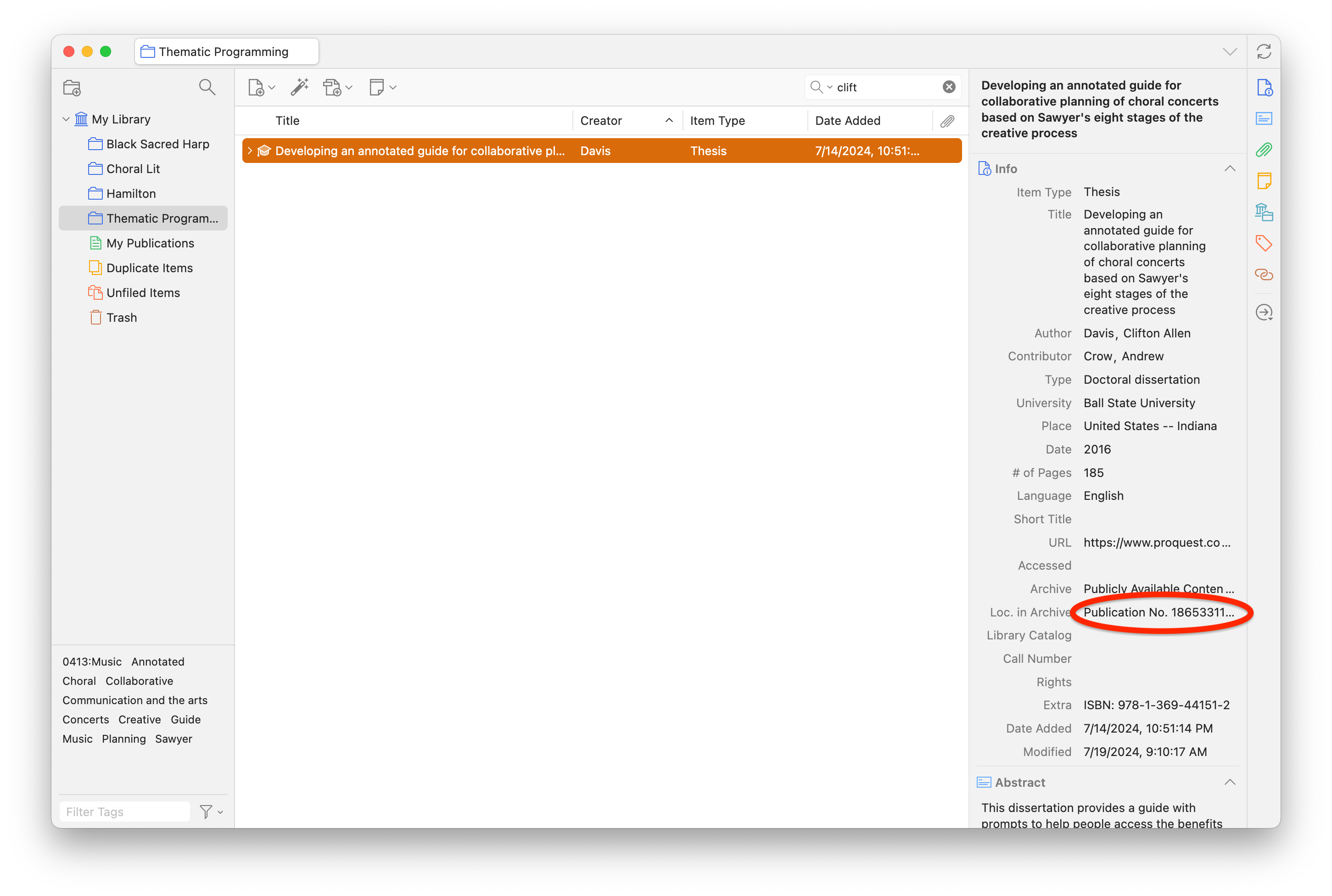Expand the Davis thesis row children

(250, 151)
